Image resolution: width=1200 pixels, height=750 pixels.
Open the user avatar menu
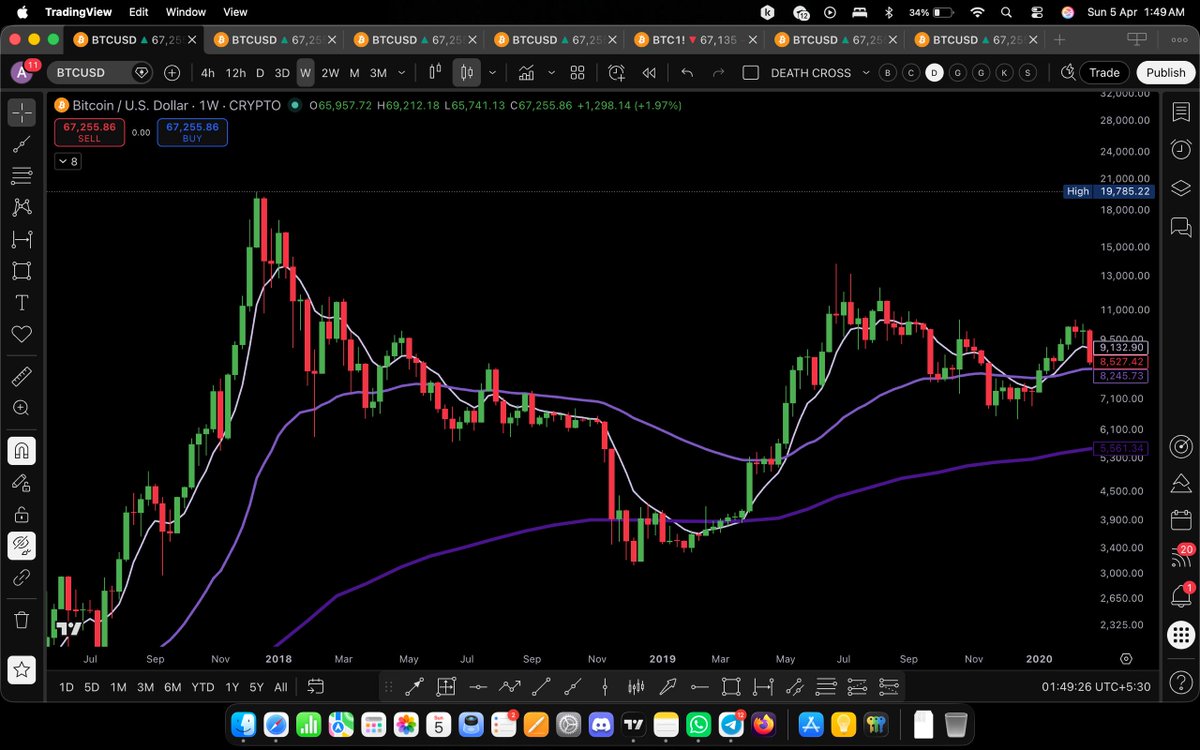tap(21, 72)
